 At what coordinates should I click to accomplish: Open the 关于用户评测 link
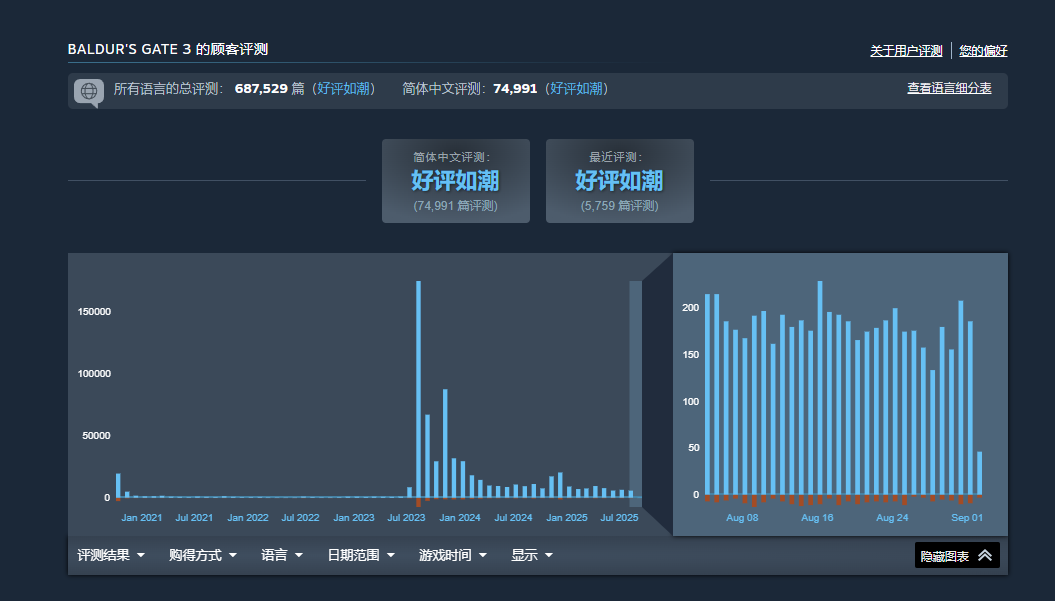[x=906, y=51]
